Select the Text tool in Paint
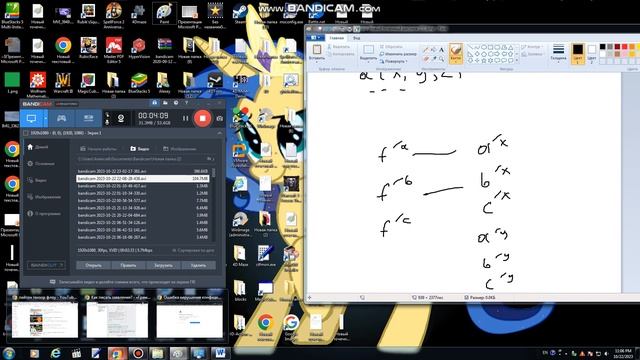The width and height of the screenshot is (640, 360). [441, 50]
